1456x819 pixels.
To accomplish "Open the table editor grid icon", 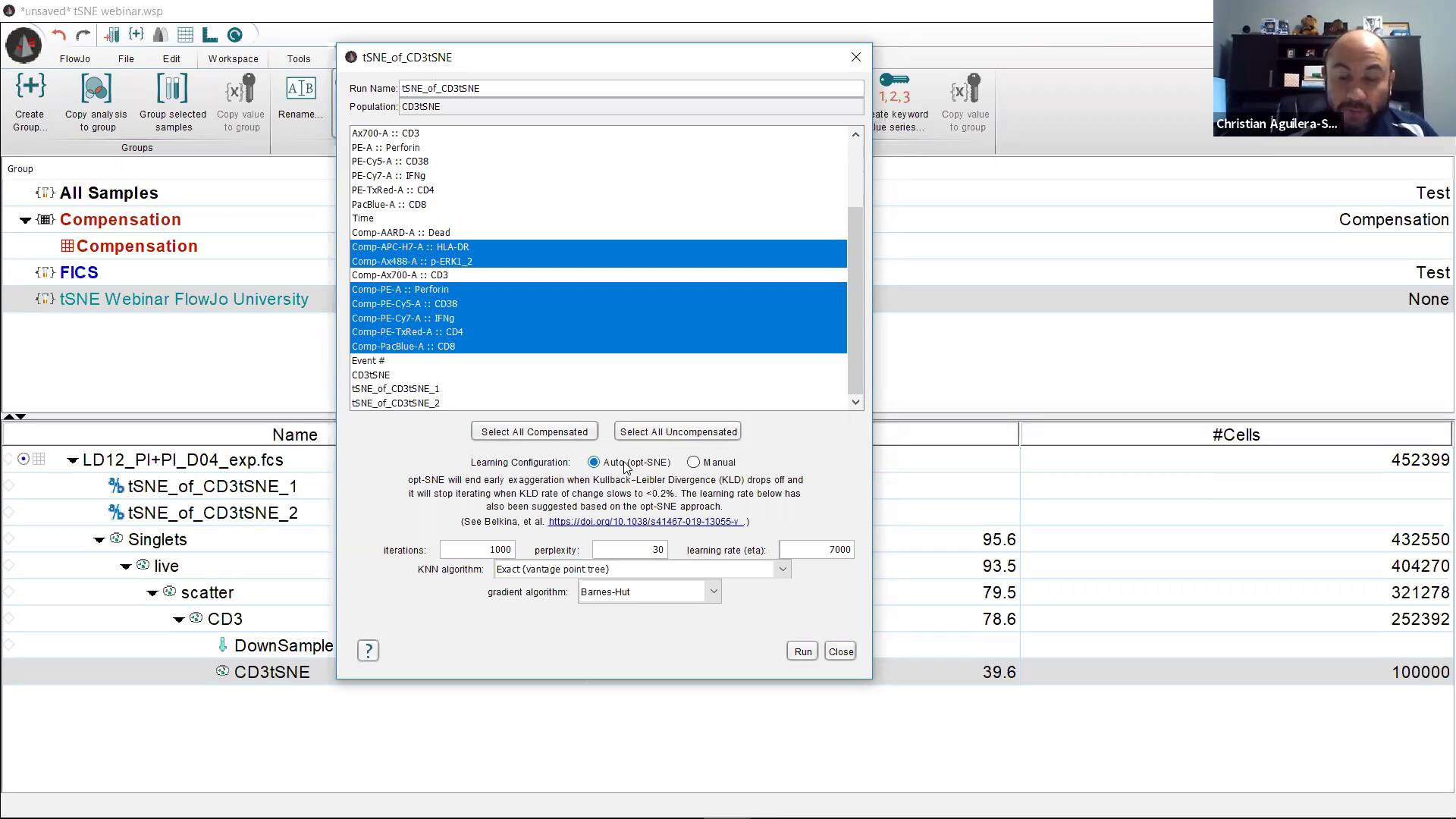I will pyautogui.click(x=185, y=35).
